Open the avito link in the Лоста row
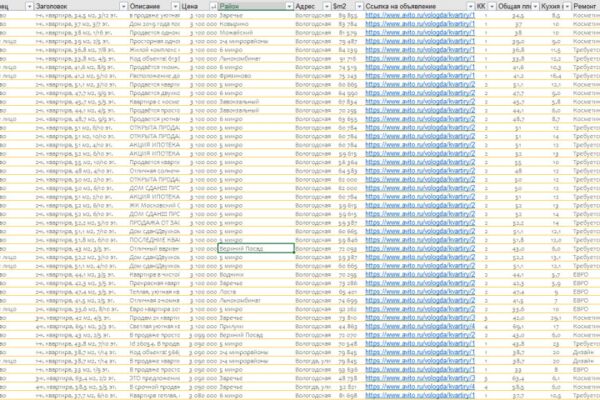The image size is (600, 400). (x=420, y=292)
